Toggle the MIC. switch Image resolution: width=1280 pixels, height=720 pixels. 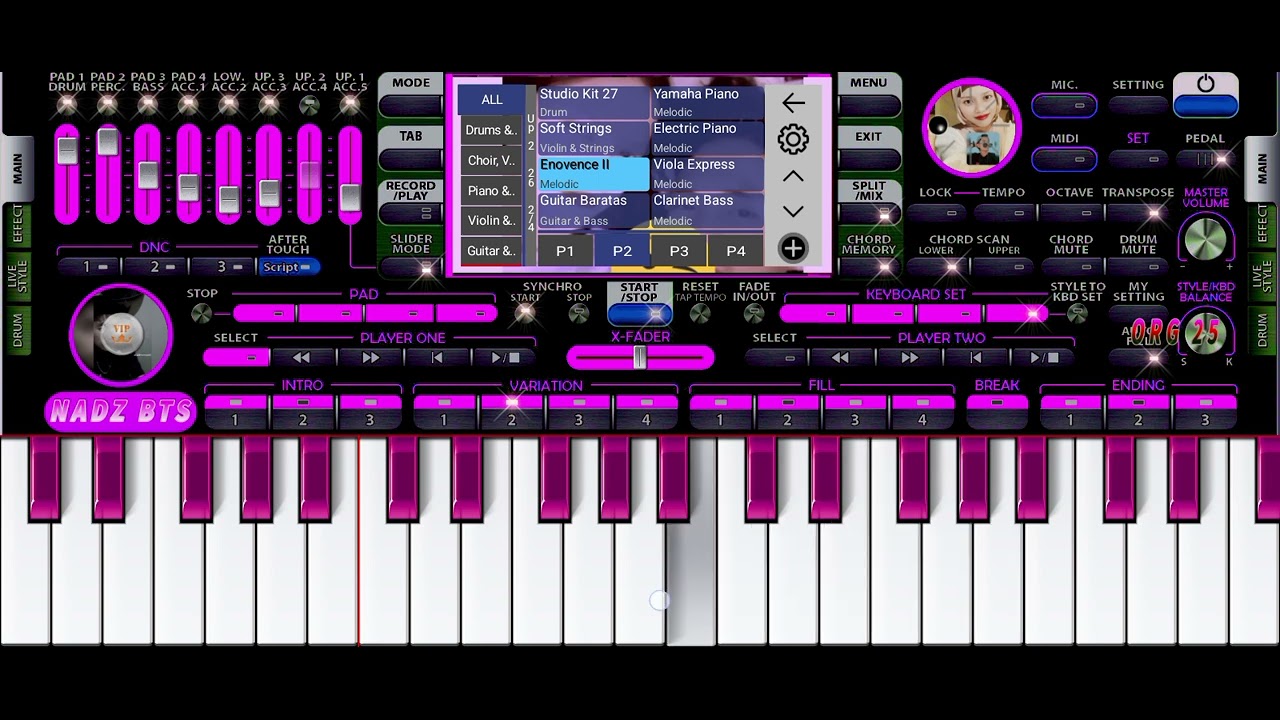pyautogui.click(x=1064, y=105)
